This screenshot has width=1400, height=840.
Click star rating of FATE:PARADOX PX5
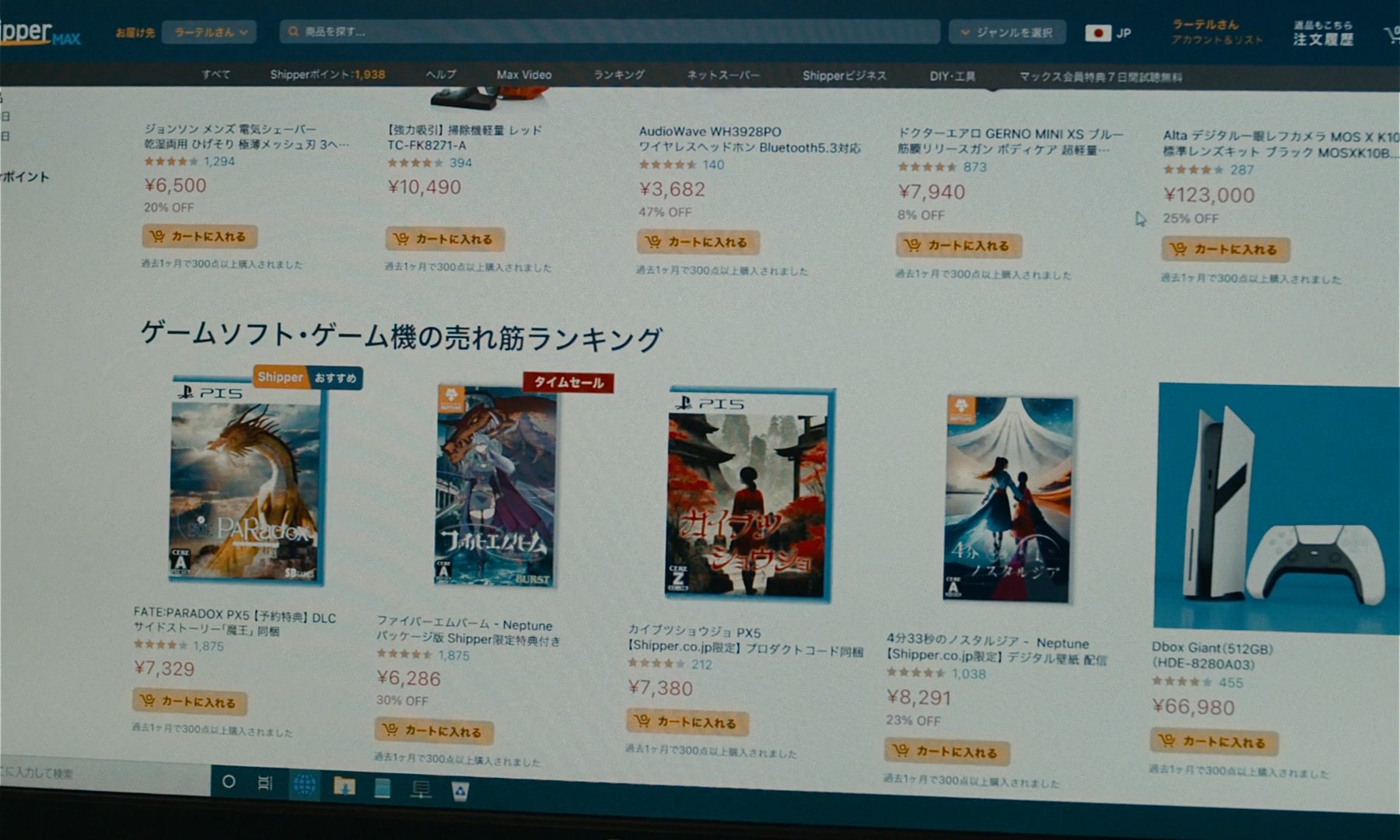click(x=160, y=645)
